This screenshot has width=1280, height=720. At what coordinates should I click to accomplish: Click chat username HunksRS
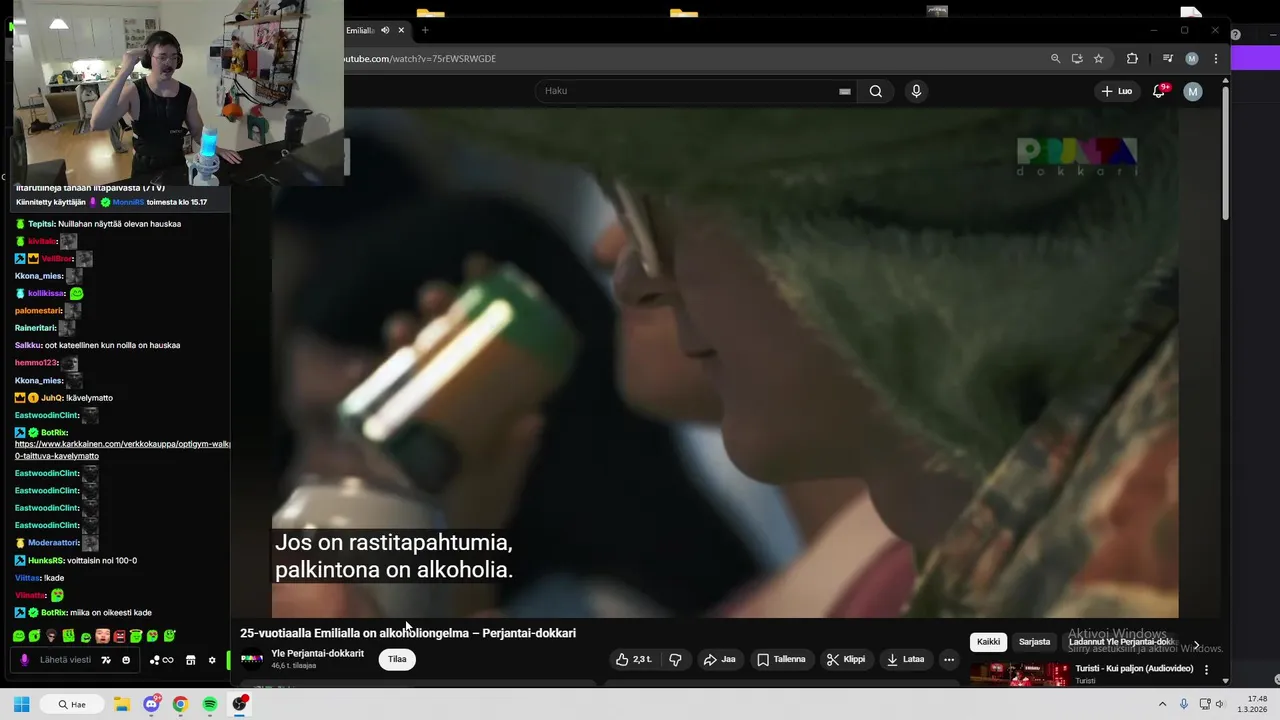tap(45, 561)
